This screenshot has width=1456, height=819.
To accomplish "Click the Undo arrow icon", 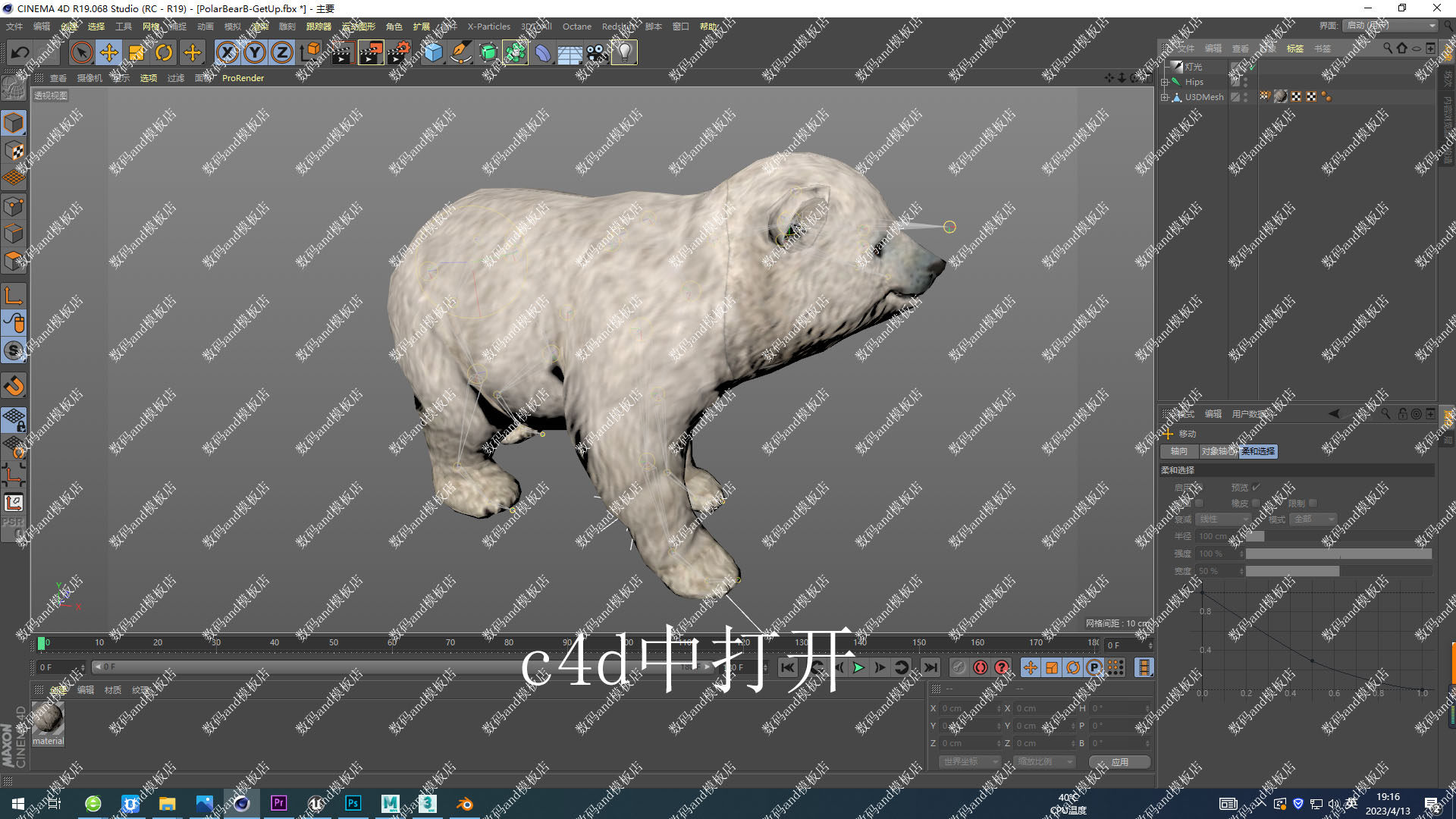I will 19,52.
